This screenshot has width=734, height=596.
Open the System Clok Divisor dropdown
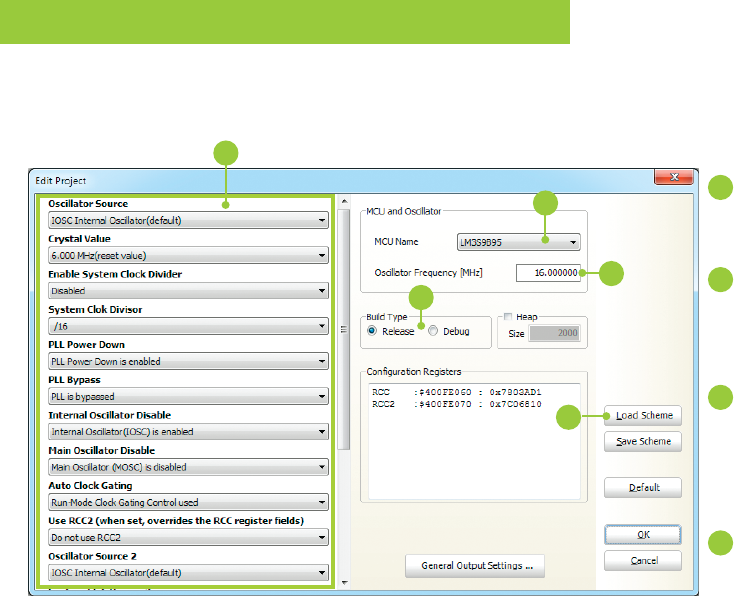coord(188,326)
